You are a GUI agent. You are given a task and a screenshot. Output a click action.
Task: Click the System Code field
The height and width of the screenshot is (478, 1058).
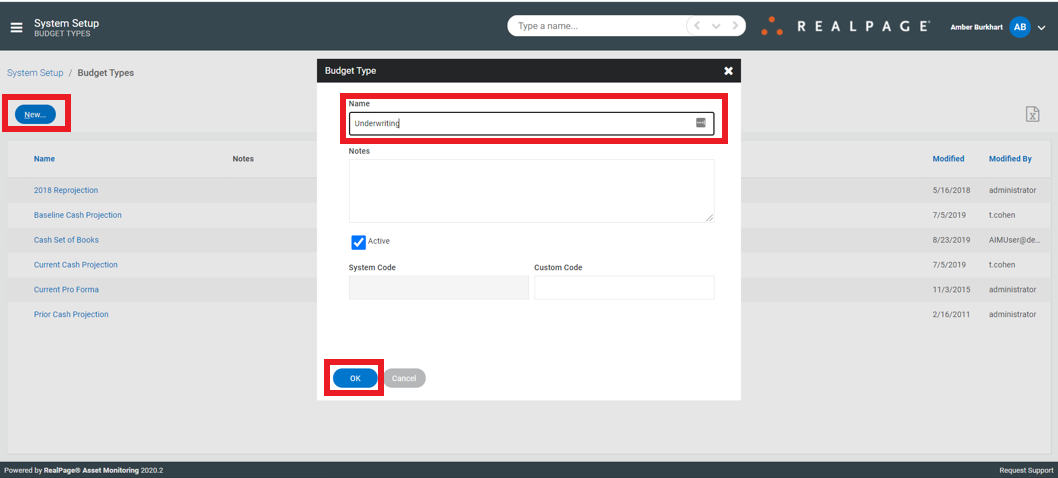point(439,288)
